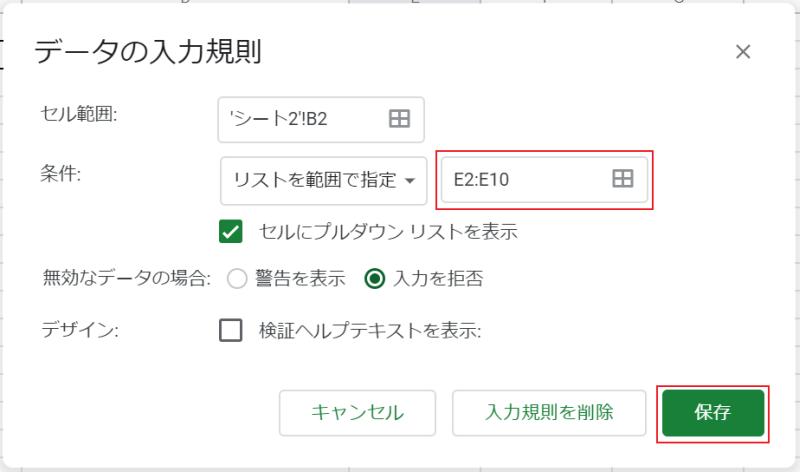Click the セル範囲: label
Image resolution: width=800 pixels, height=472 pixels.
pos(80,115)
